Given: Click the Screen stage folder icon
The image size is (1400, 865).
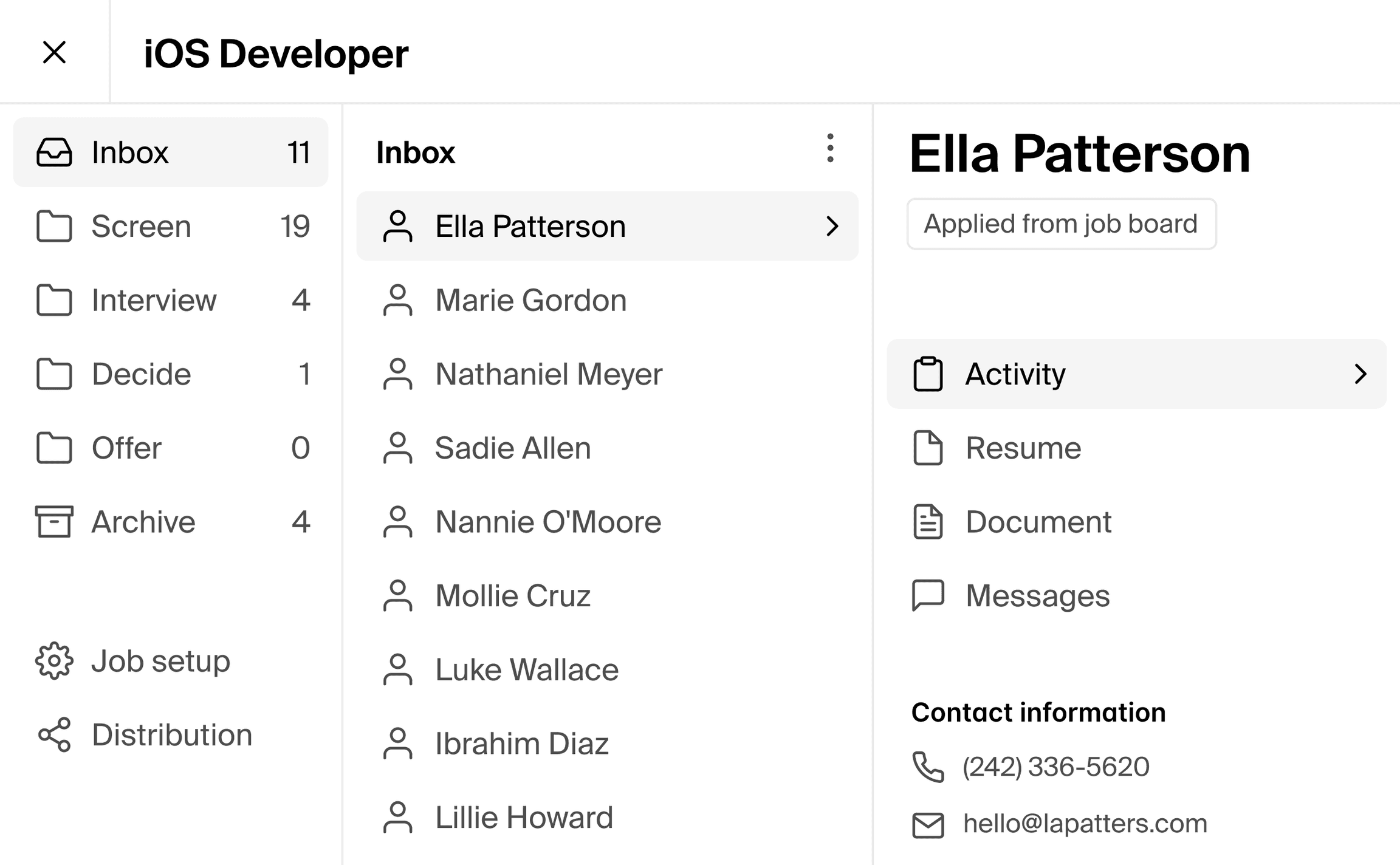Looking at the screenshot, I should tap(54, 227).
